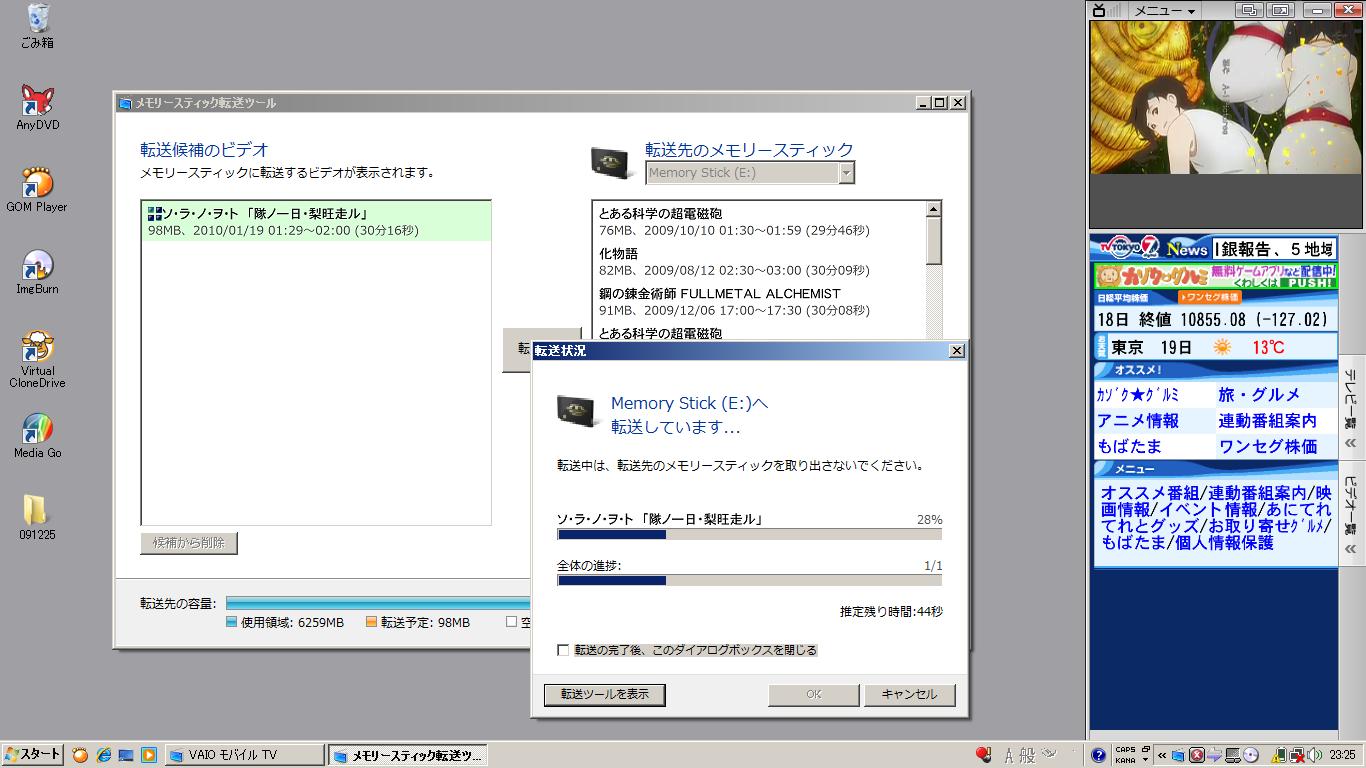1366x768 pixels.
Task: Select the 化物語 video in destination list
Action: [760, 262]
